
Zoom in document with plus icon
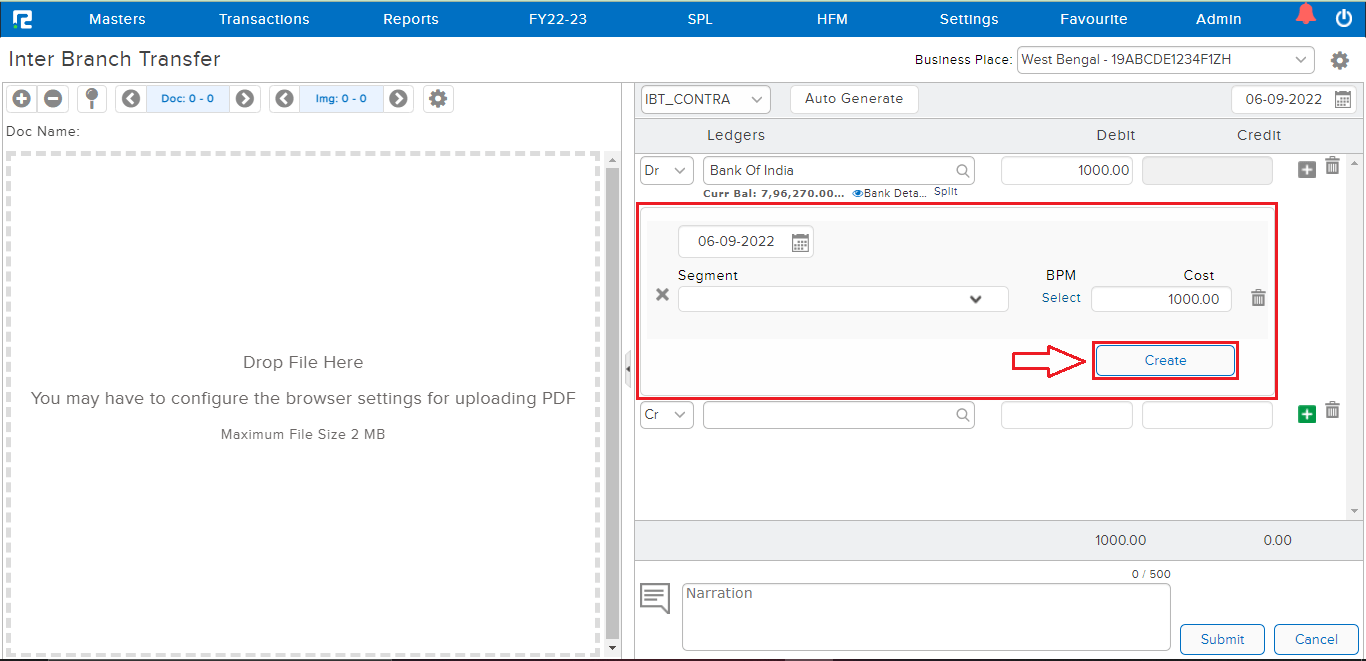pos(22,98)
